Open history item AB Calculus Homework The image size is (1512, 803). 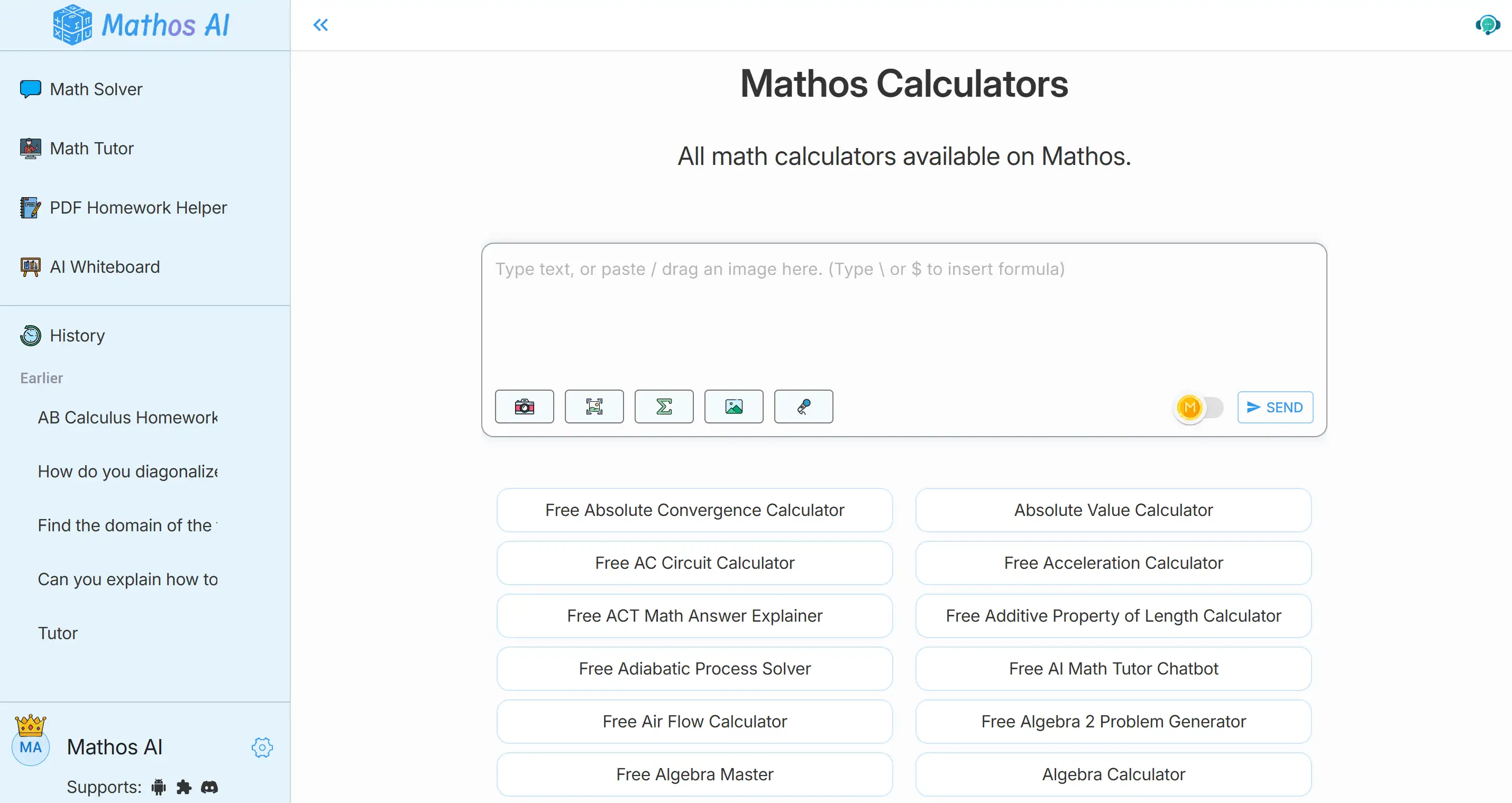pyautogui.click(x=127, y=418)
